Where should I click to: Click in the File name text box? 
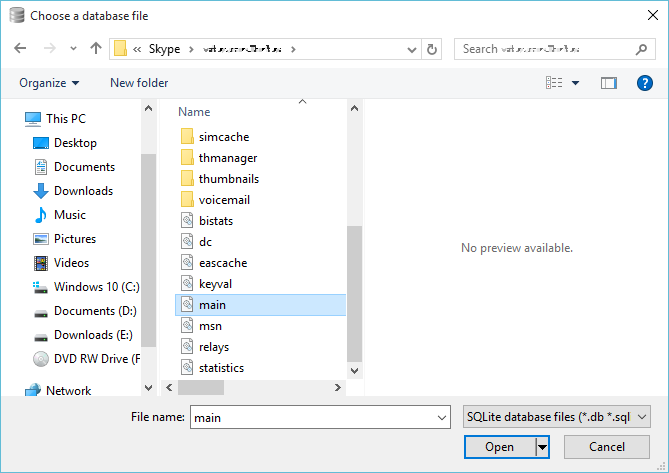coord(310,417)
